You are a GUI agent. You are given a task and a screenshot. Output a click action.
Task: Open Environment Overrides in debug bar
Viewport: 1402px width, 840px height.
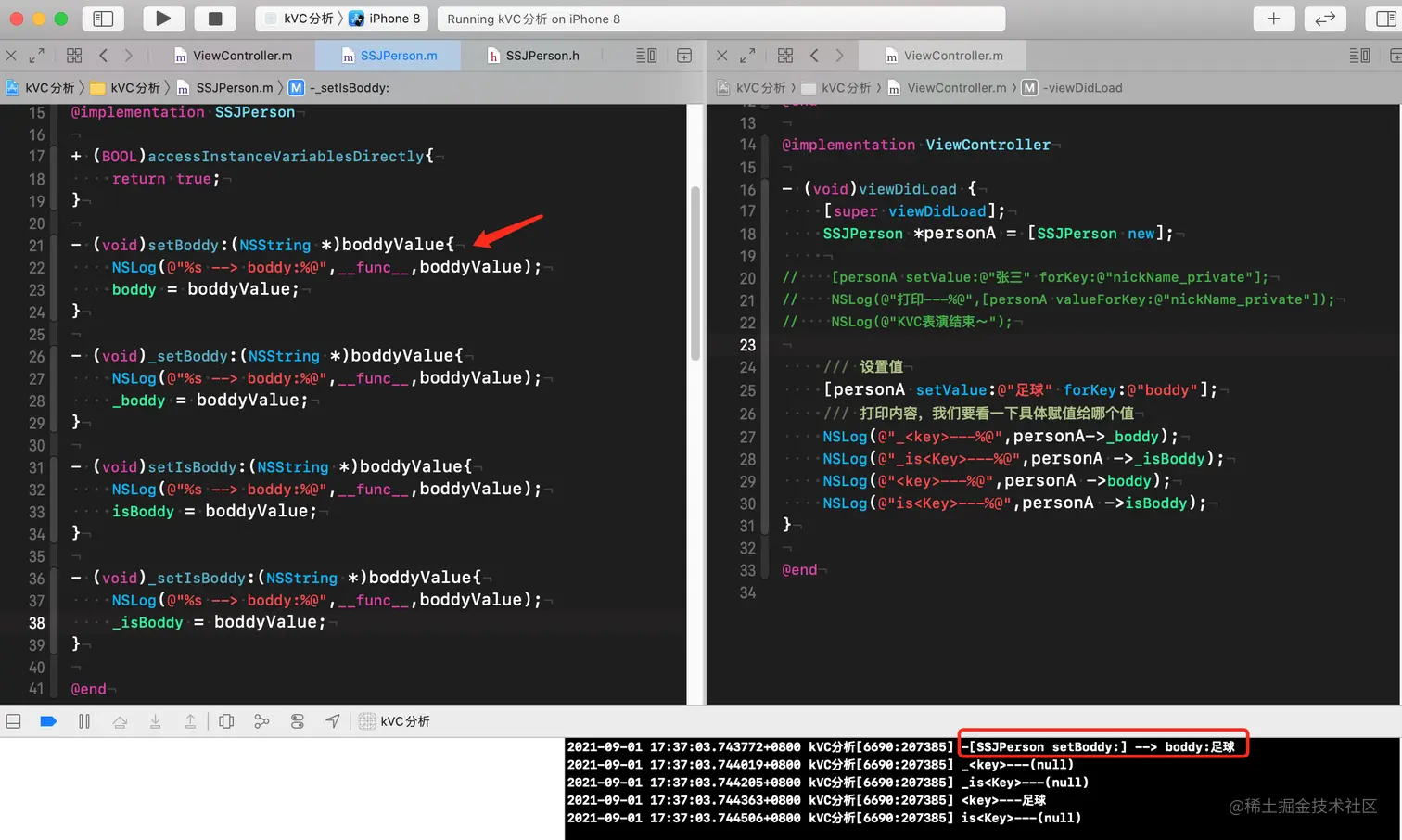coord(297,721)
